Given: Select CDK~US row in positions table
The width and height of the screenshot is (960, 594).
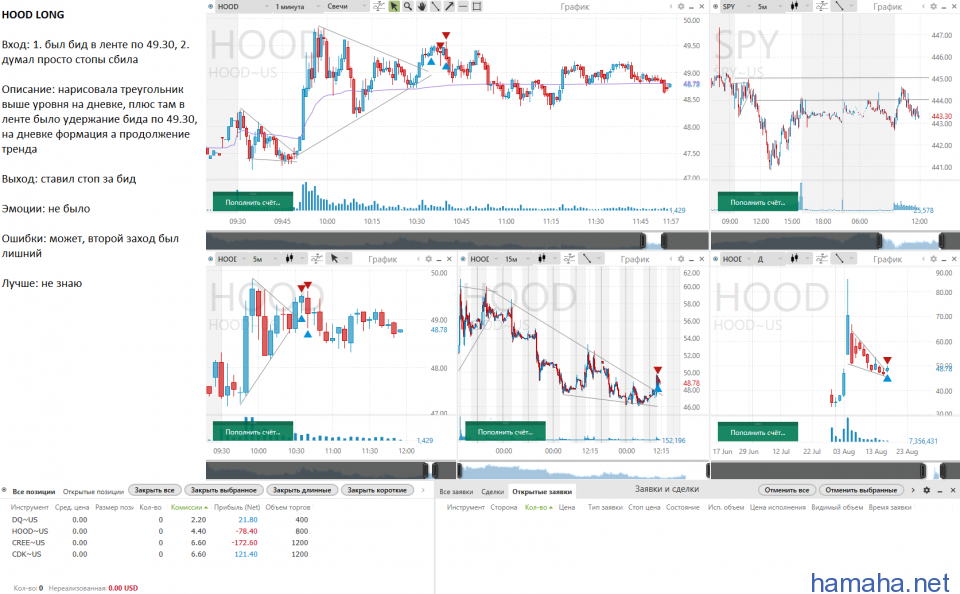Looking at the screenshot, I should point(160,554).
